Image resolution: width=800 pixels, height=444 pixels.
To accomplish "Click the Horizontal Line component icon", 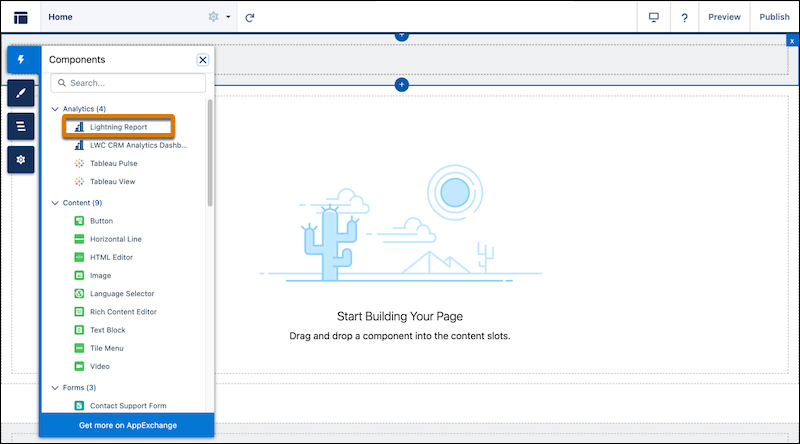I will click(79, 239).
